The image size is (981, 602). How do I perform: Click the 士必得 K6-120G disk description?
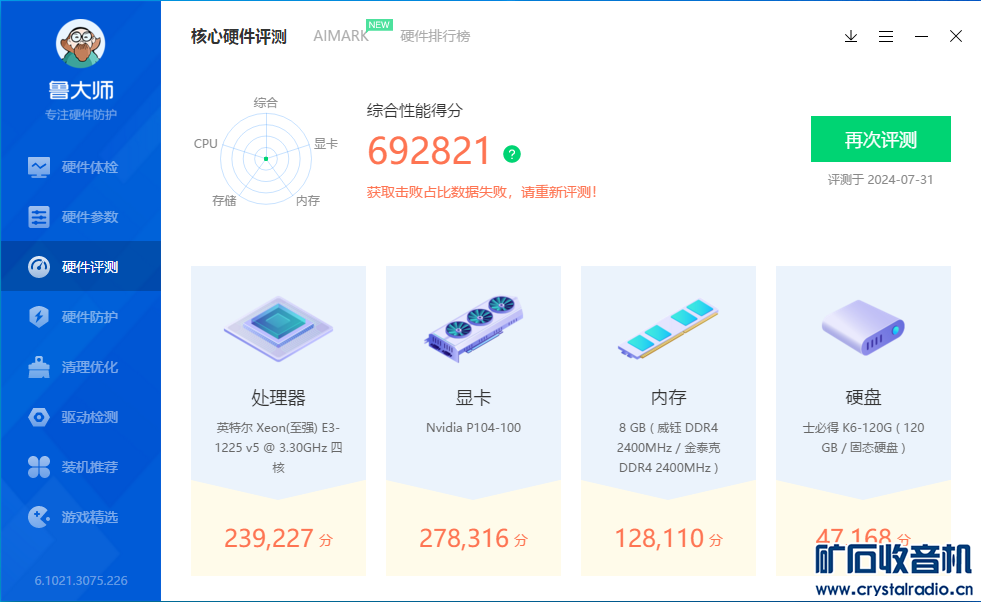863,437
